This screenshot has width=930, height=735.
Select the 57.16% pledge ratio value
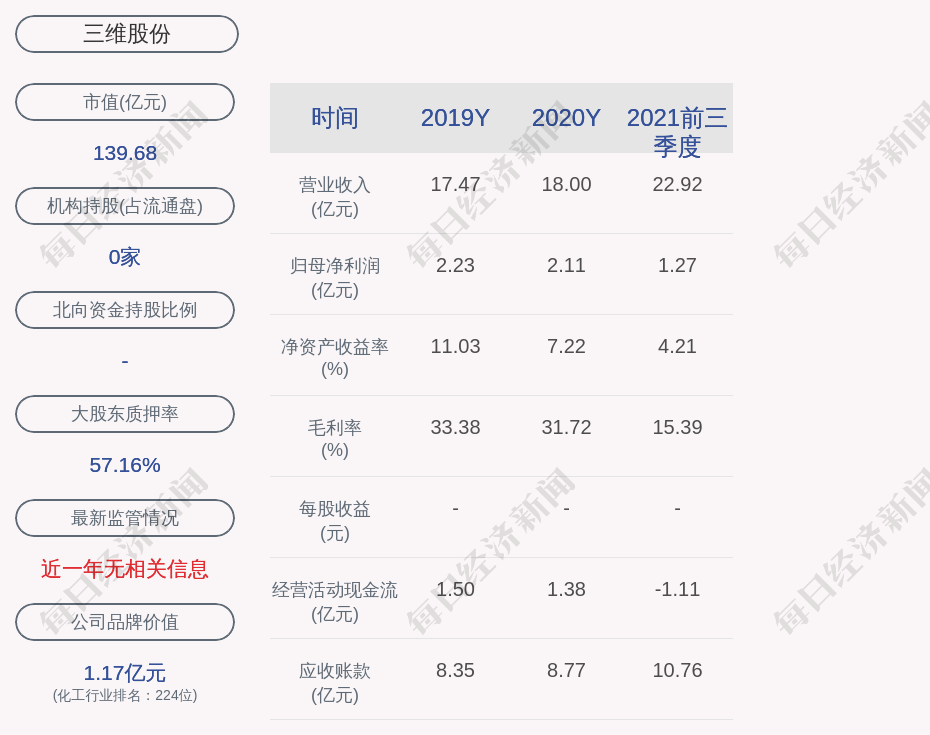[125, 465]
